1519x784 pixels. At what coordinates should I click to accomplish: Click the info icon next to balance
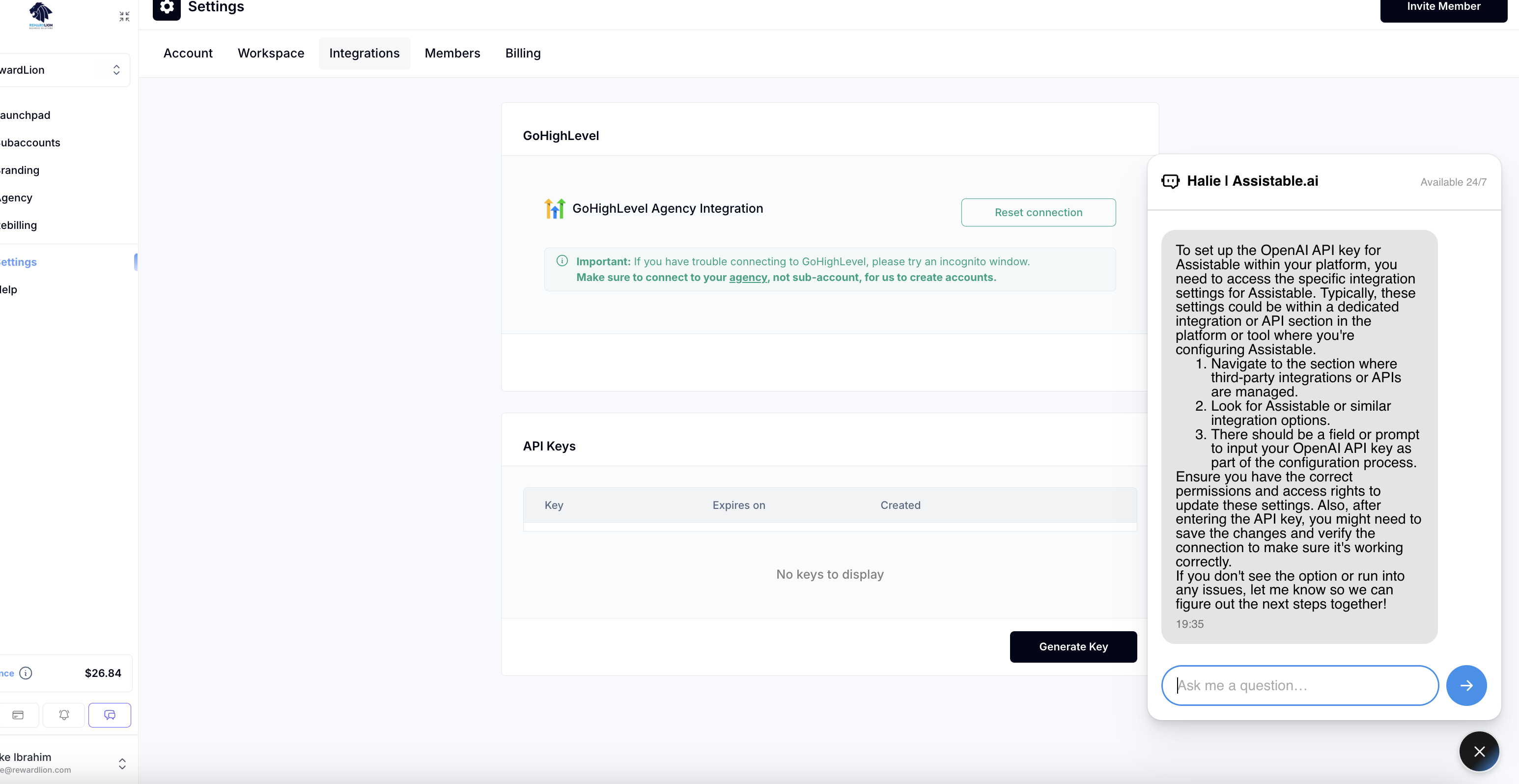(x=27, y=672)
